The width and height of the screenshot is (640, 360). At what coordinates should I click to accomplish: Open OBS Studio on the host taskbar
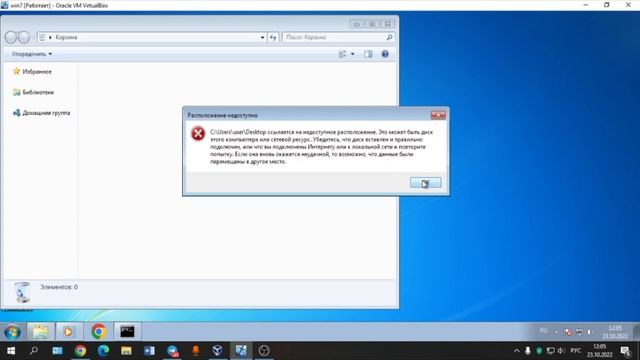(264, 351)
